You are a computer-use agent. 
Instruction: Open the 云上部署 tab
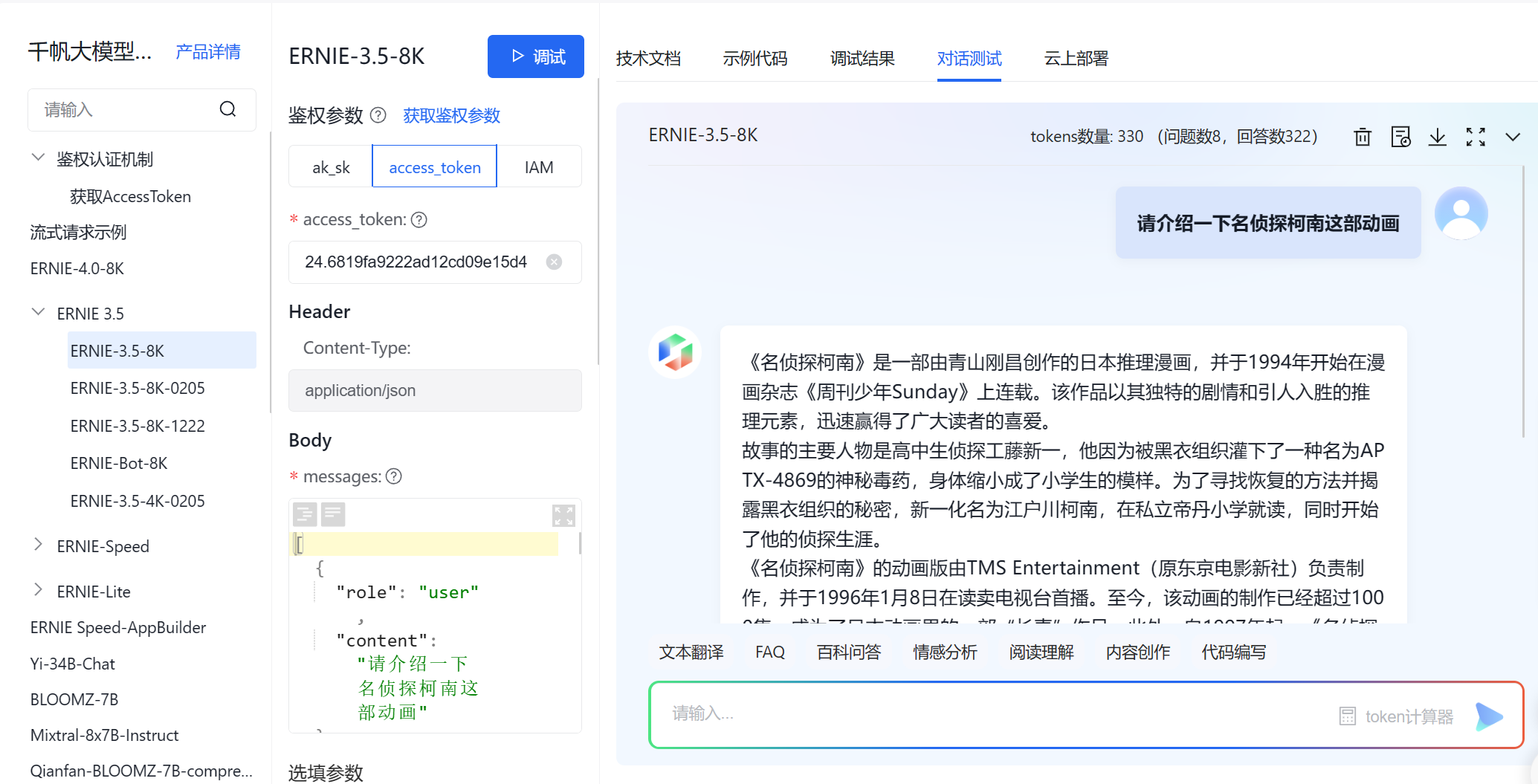click(1076, 58)
